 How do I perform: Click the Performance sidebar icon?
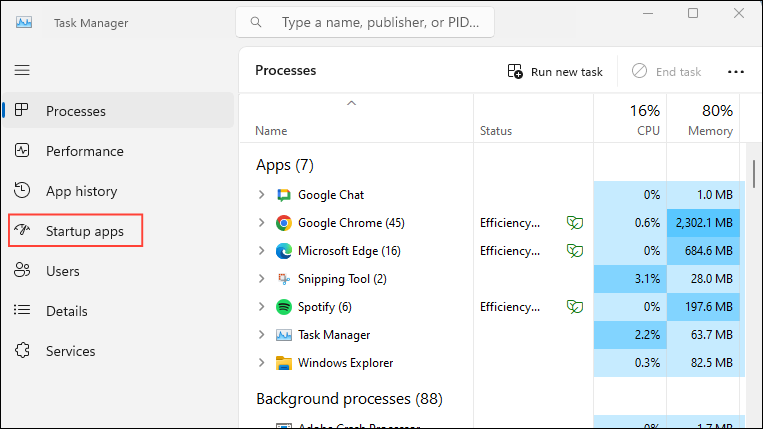pos(22,150)
